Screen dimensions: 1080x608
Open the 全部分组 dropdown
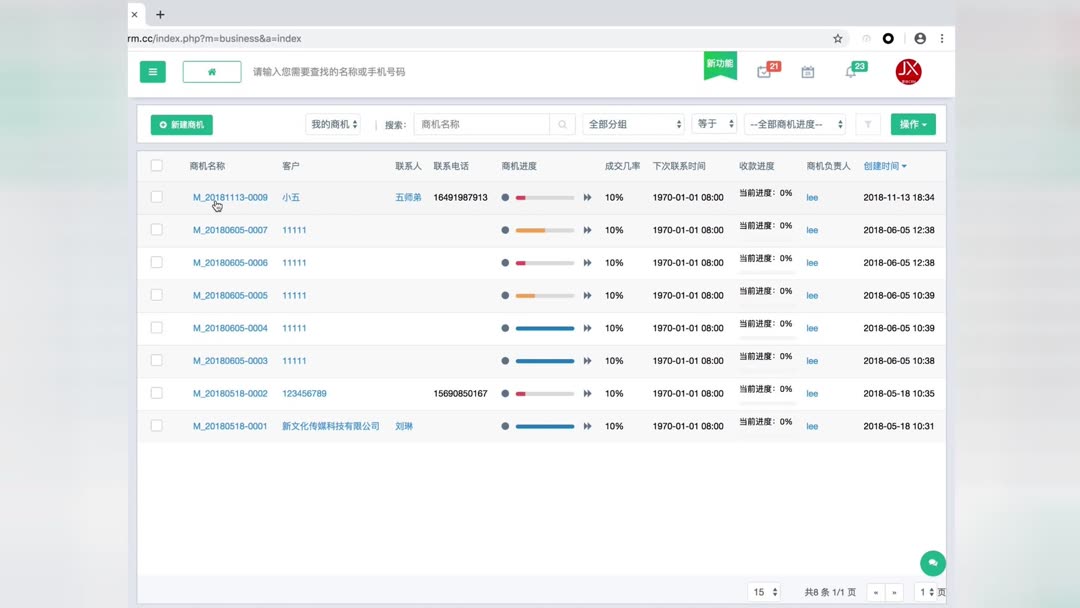(x=634, y=123)
